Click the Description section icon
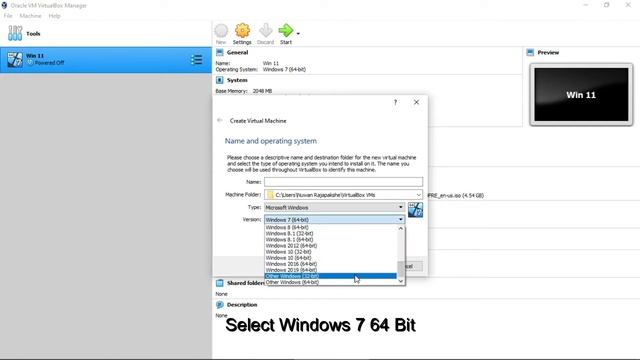Image resolution: width=640 pixels, height=360 pixels. (220, 304)
